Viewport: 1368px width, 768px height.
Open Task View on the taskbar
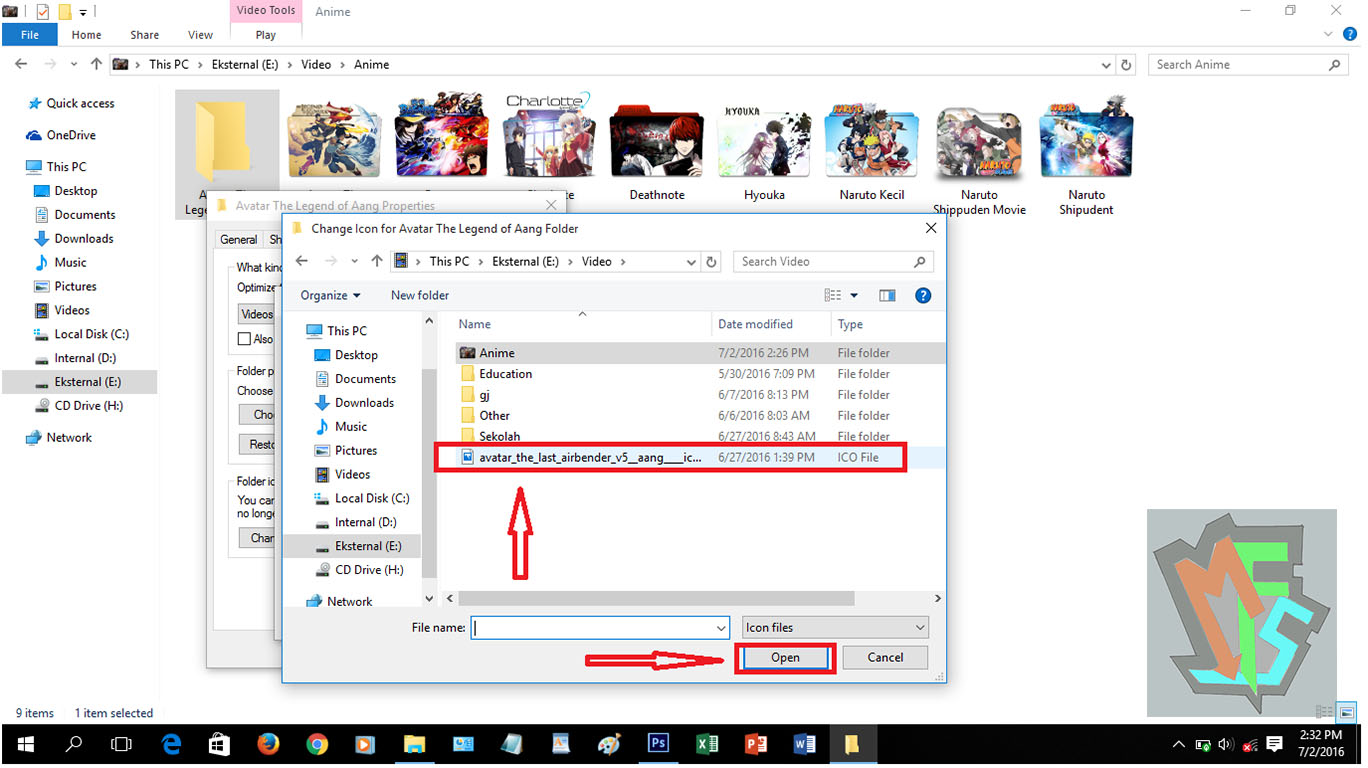pyautogui.click(x=121, y=744)
